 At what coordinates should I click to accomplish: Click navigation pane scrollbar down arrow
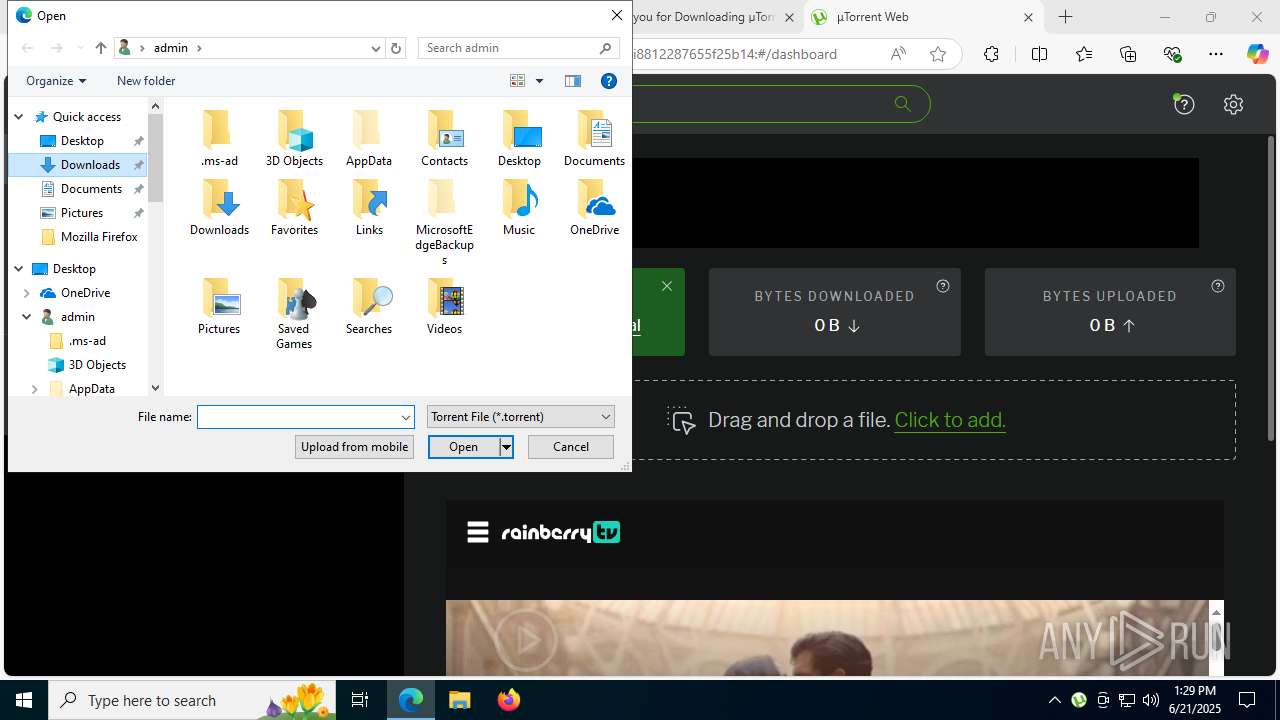[155, 388]
